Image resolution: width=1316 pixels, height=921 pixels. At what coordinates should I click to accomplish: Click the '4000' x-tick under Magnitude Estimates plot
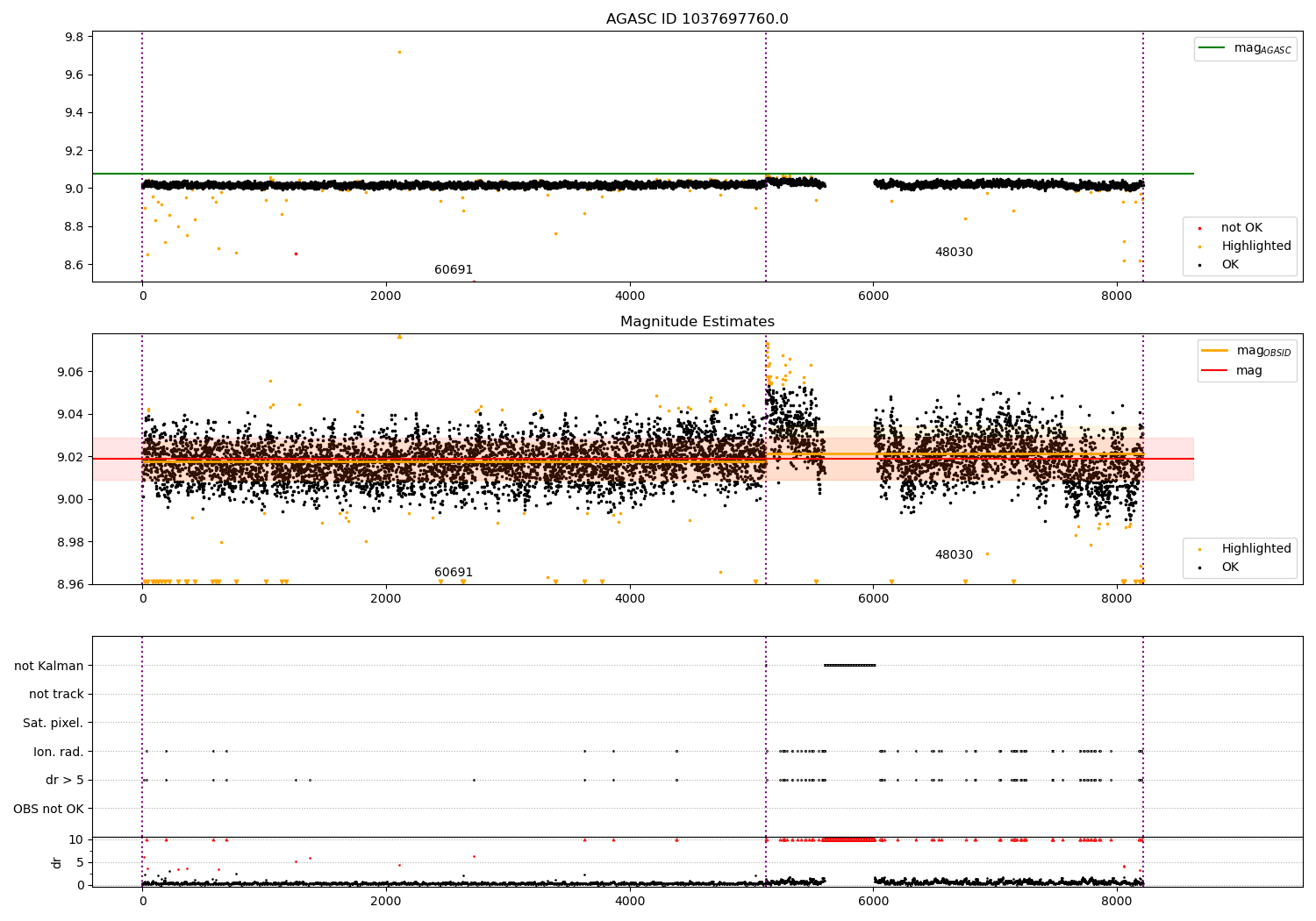pyautogui.click(x=630, y=599)
